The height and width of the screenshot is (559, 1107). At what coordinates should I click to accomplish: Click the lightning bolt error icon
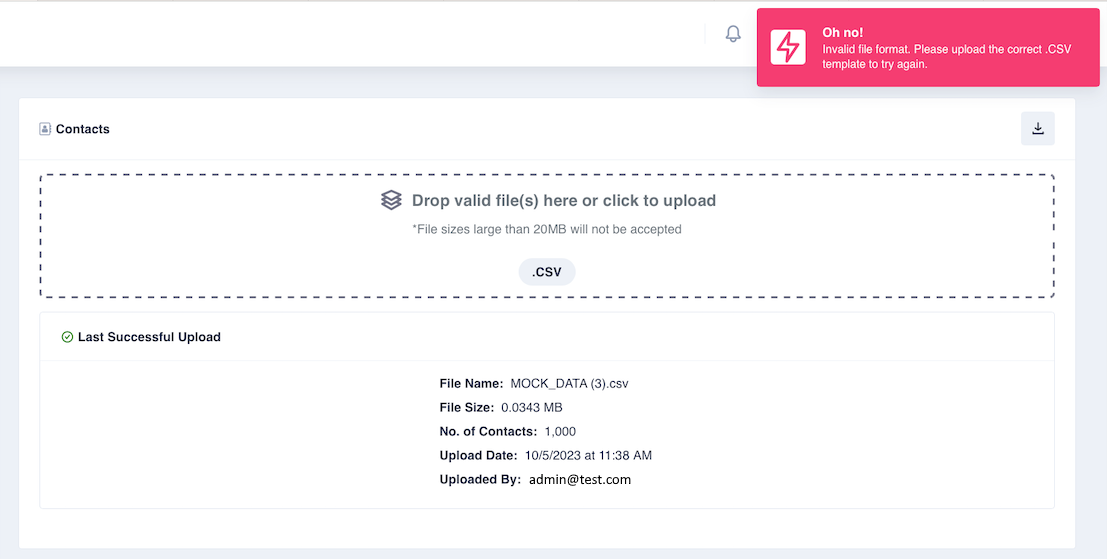tap(788, 47)
